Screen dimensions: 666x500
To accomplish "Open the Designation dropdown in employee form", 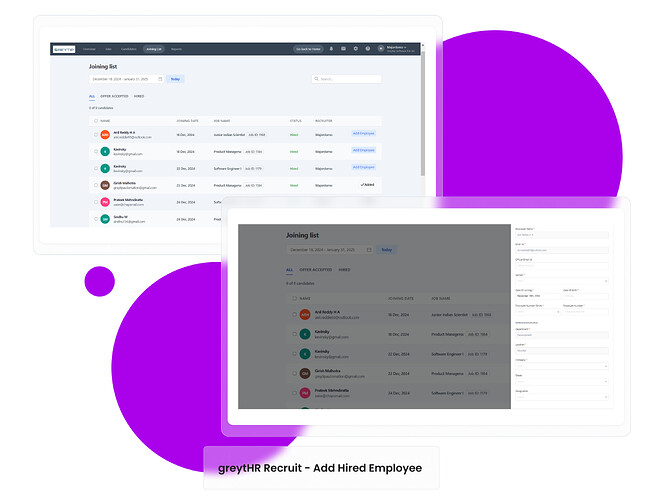I will click(562, 397).
